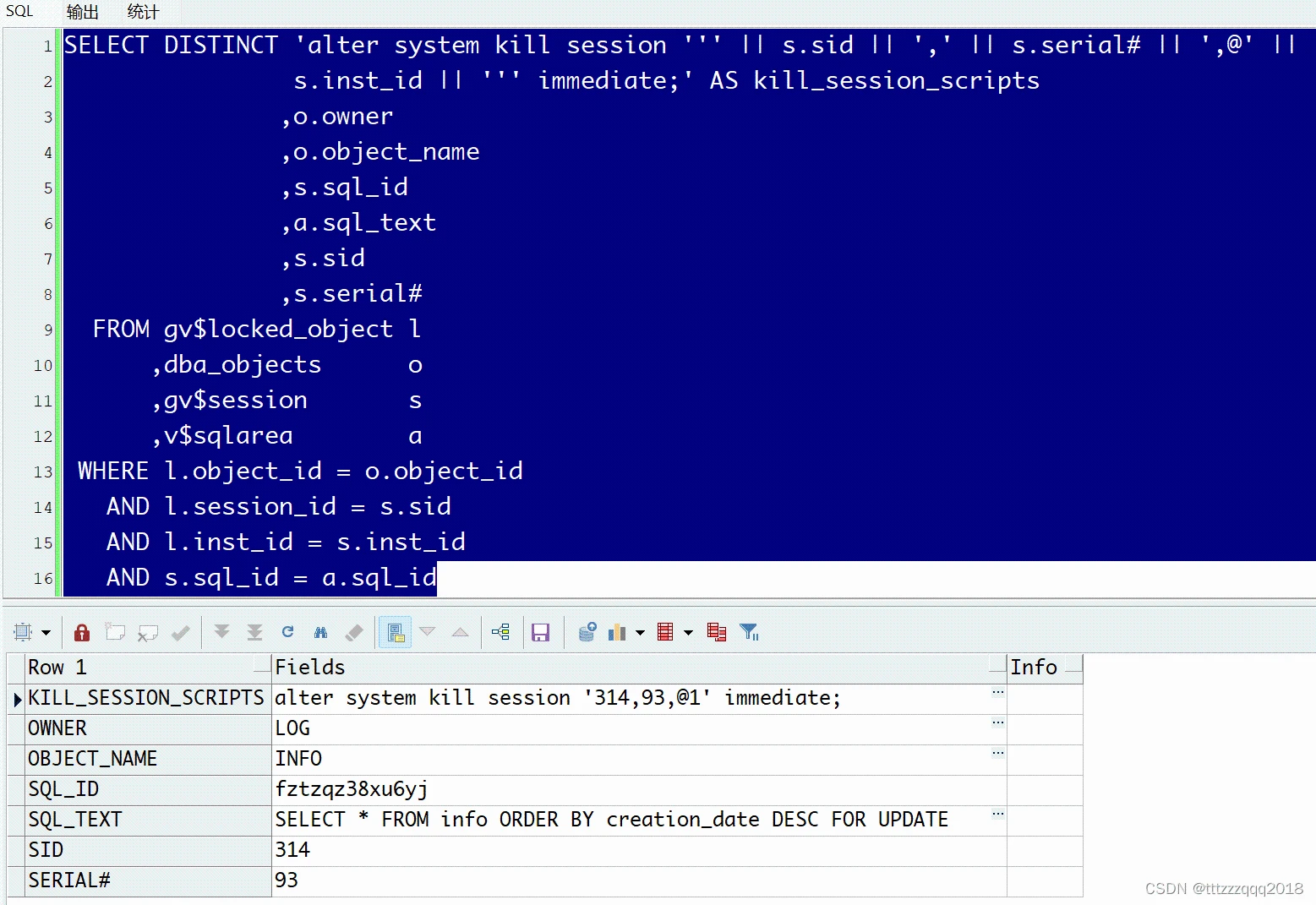Click the Fetch last page icon

(x=254, y=632)
